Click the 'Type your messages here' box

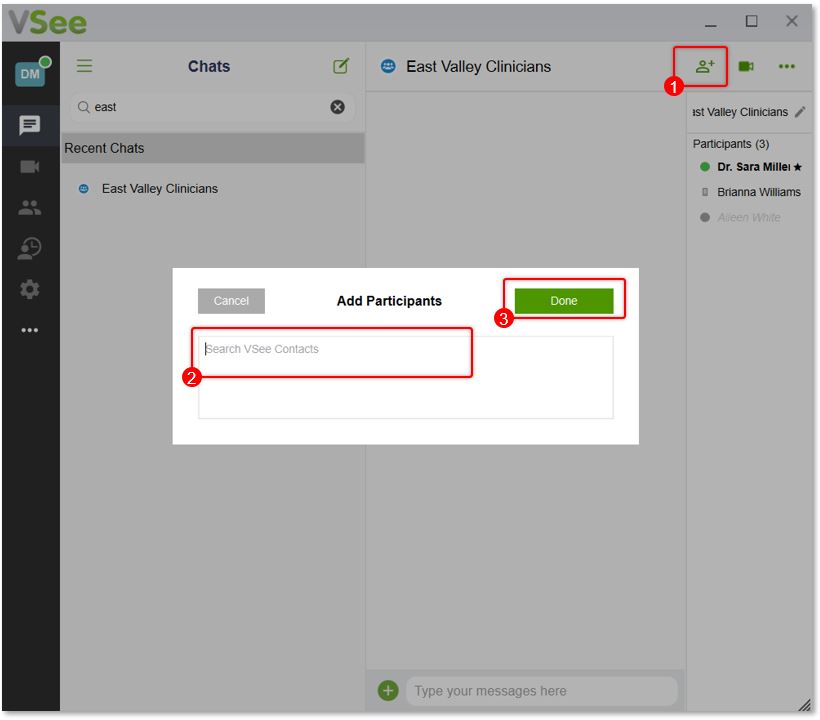click(542, 691)
